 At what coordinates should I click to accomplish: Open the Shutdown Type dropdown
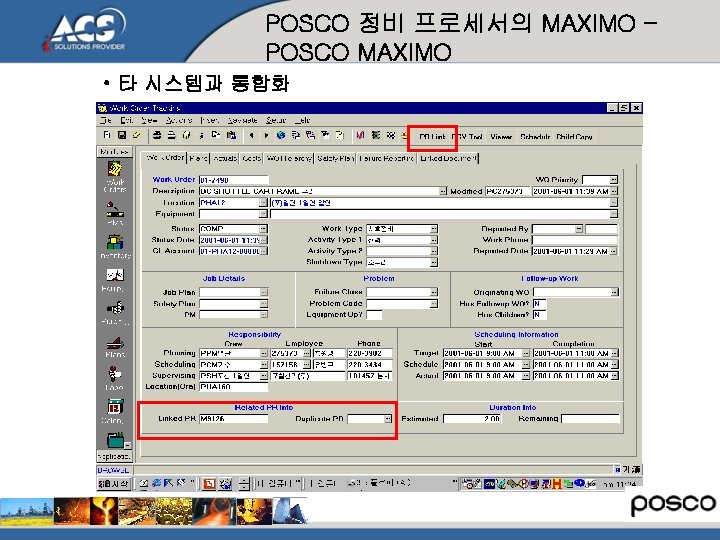click(x=433, y=262)
